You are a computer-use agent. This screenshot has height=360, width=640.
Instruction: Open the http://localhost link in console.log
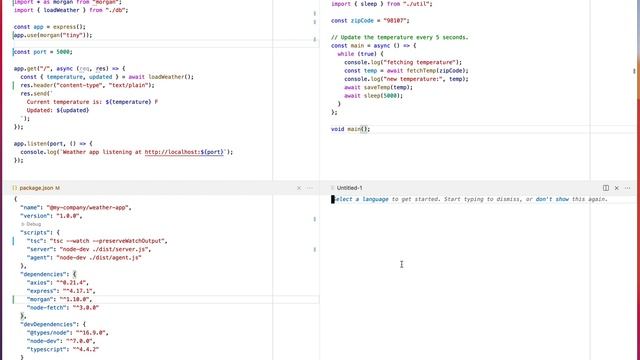pyautogui.click(x=184, y=152)
